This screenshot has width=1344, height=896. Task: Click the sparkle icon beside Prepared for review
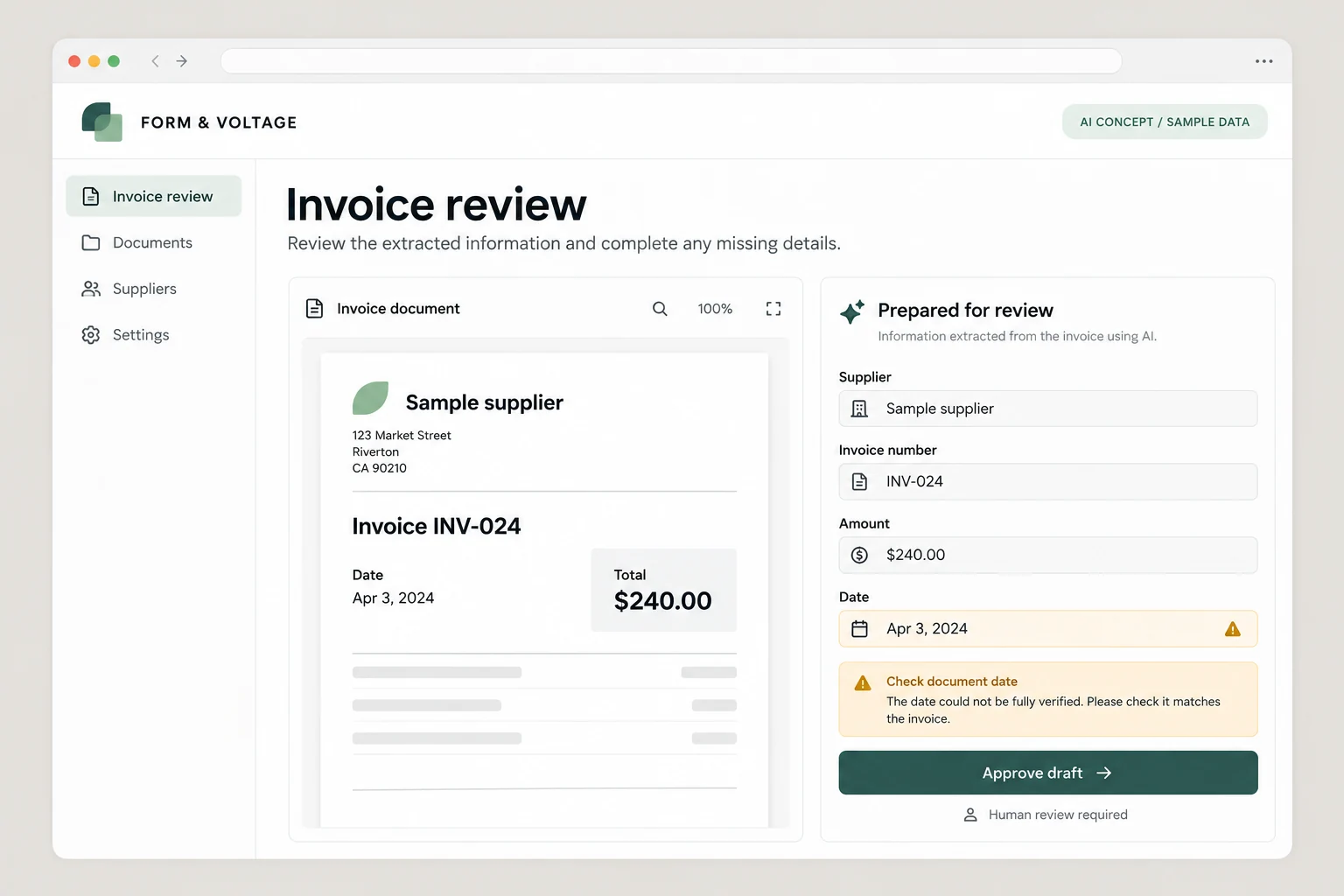852,311
